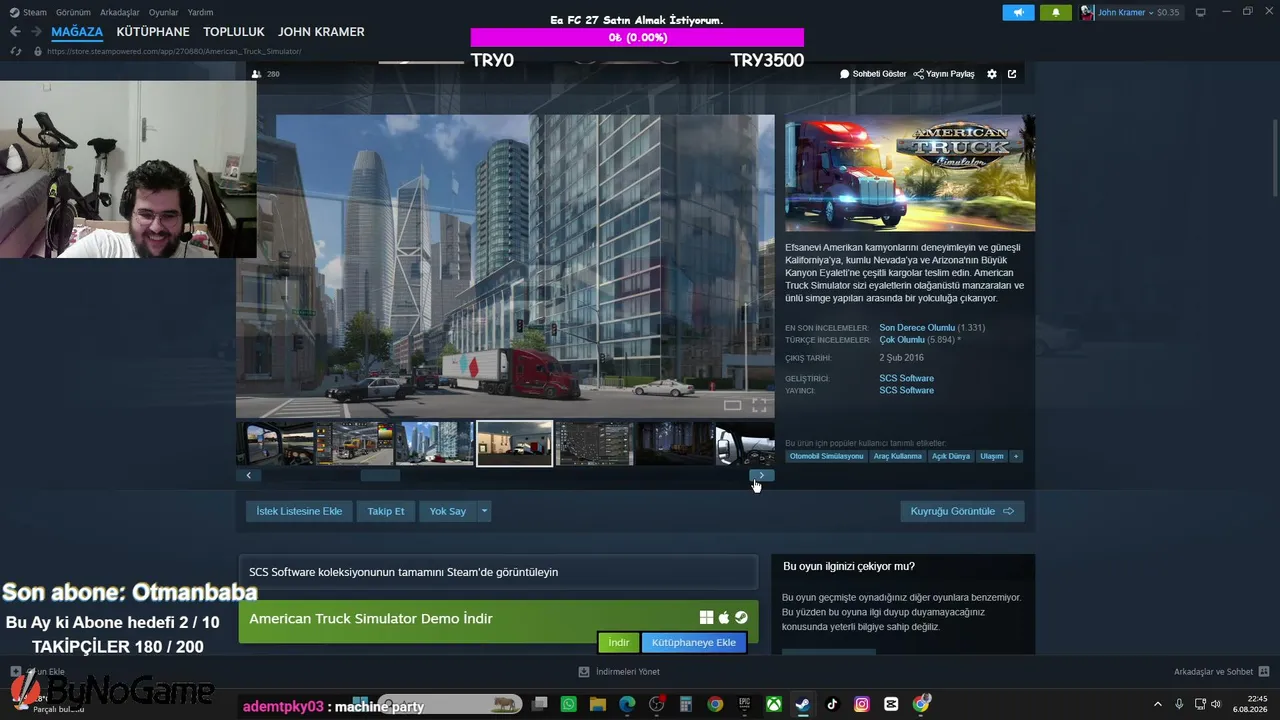This screenshot has width=1280, height=720.
Task: Toggle theater mode on the media viewer
Action: pyautogui.click(x=733, y=405)
